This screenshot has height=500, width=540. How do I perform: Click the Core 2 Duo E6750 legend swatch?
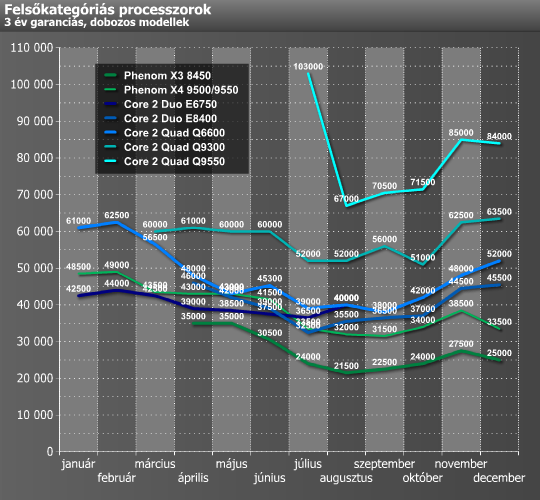(111, 104)
